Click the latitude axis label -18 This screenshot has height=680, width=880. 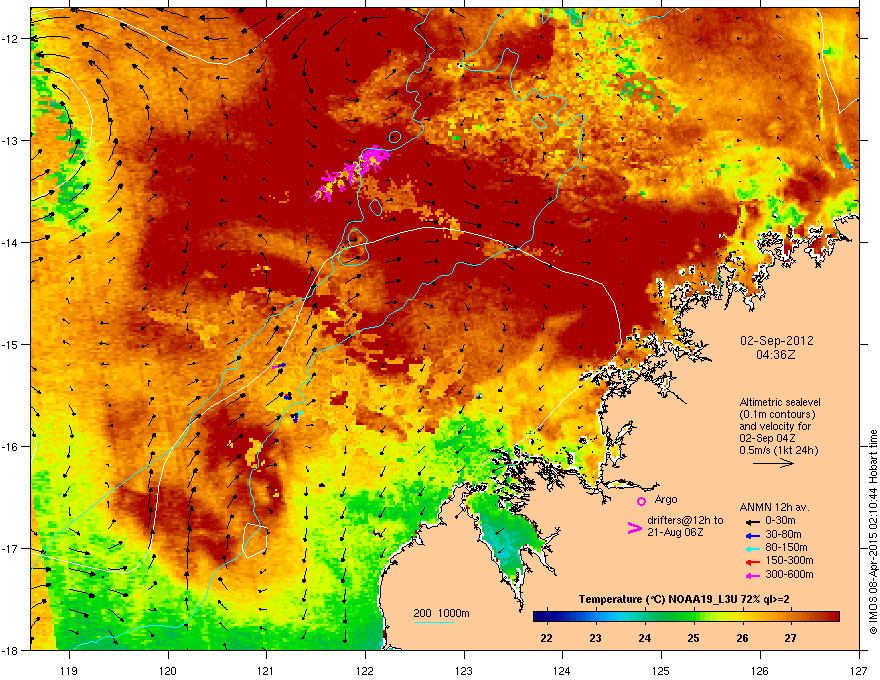tap(10, 650)
